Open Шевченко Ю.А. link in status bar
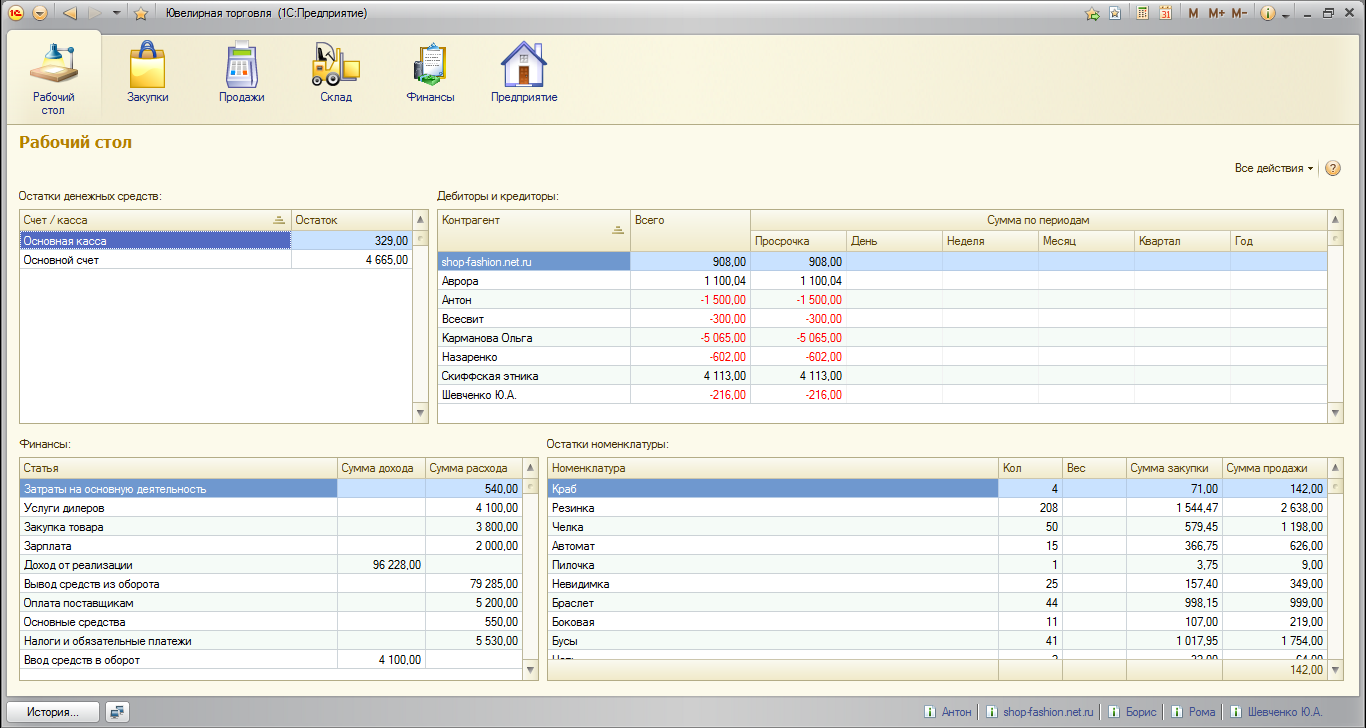This screenshot has height=728, width=1366. (x=1276, y=712)
